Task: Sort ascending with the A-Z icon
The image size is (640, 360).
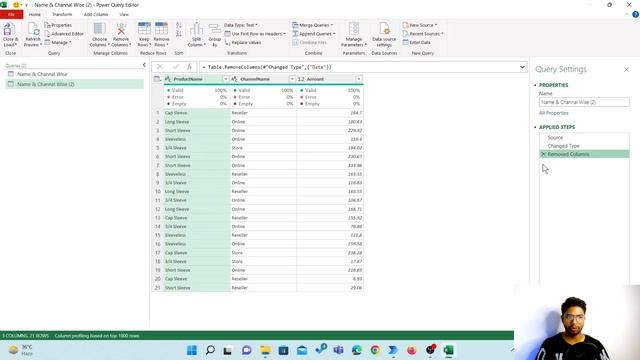Action: click(x=179, y=25)
